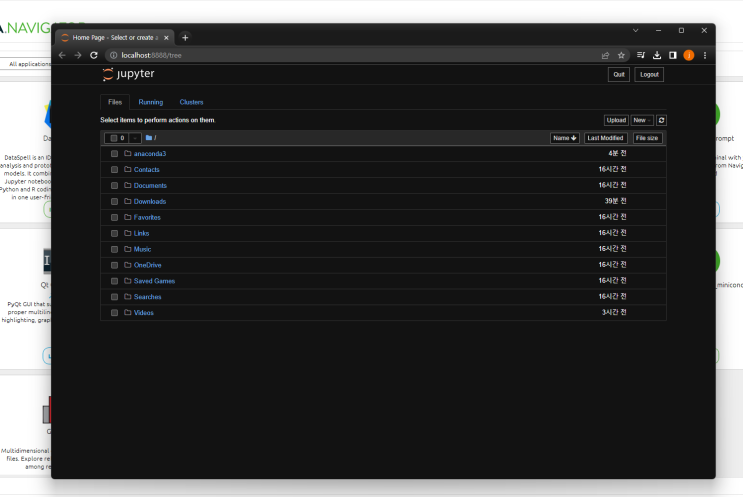
Task: Click the Upload button
Action: pos(616,120)
